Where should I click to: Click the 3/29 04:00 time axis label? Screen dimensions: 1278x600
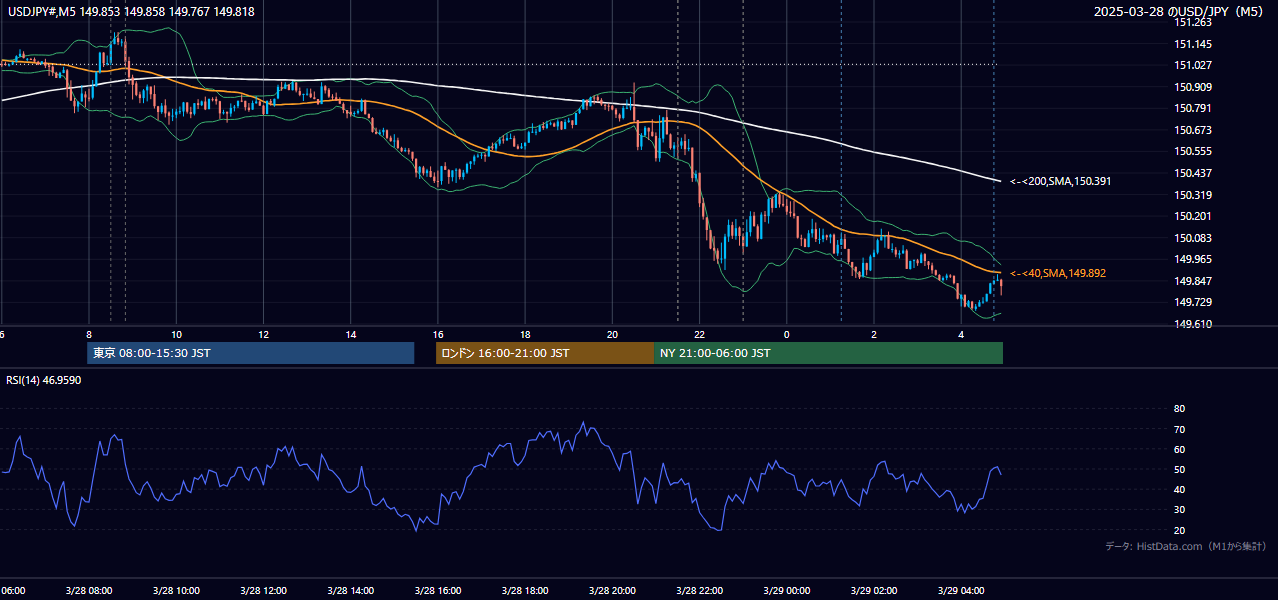(x=961, y=590)
